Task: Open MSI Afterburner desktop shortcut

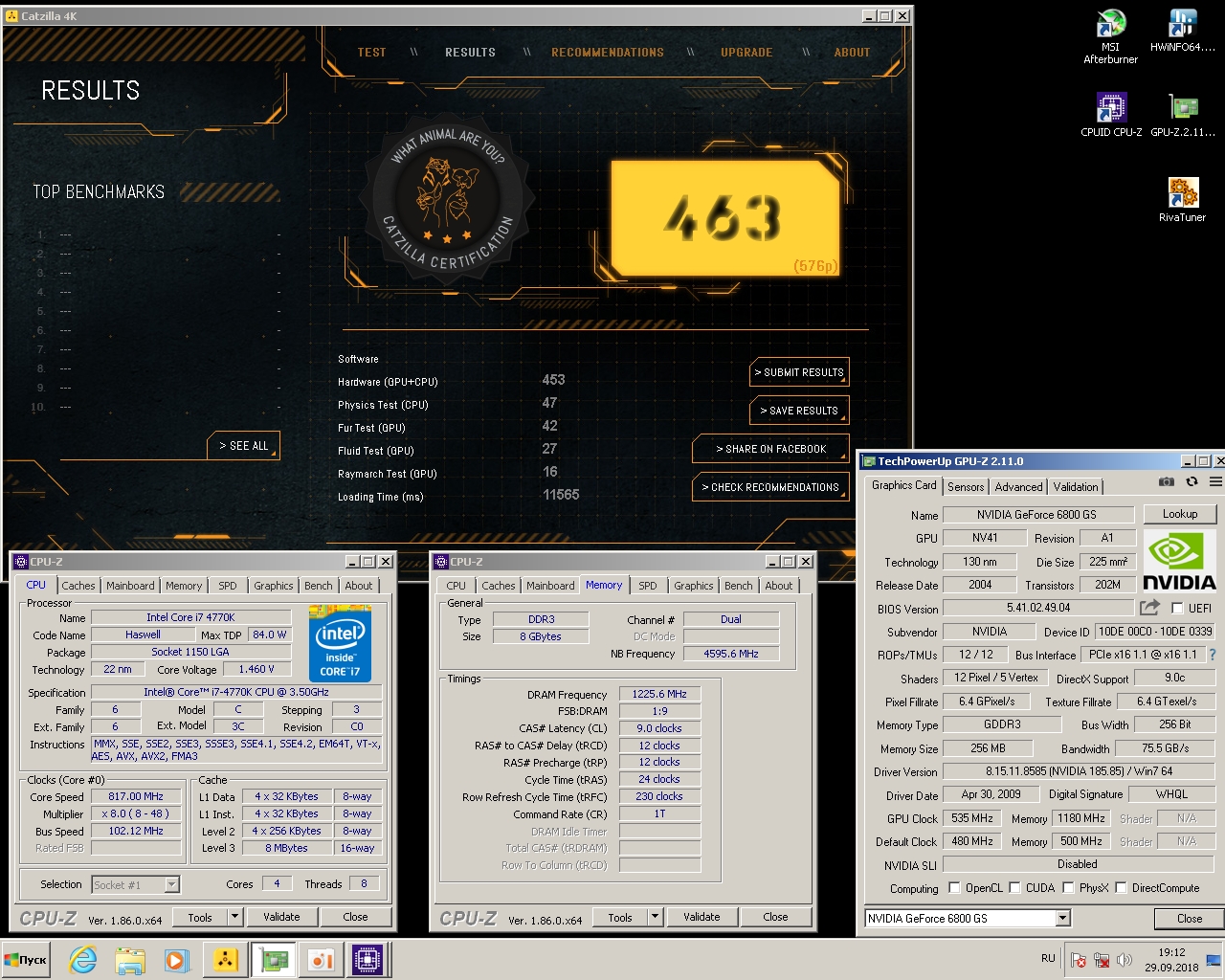Action: point(1110,36)
